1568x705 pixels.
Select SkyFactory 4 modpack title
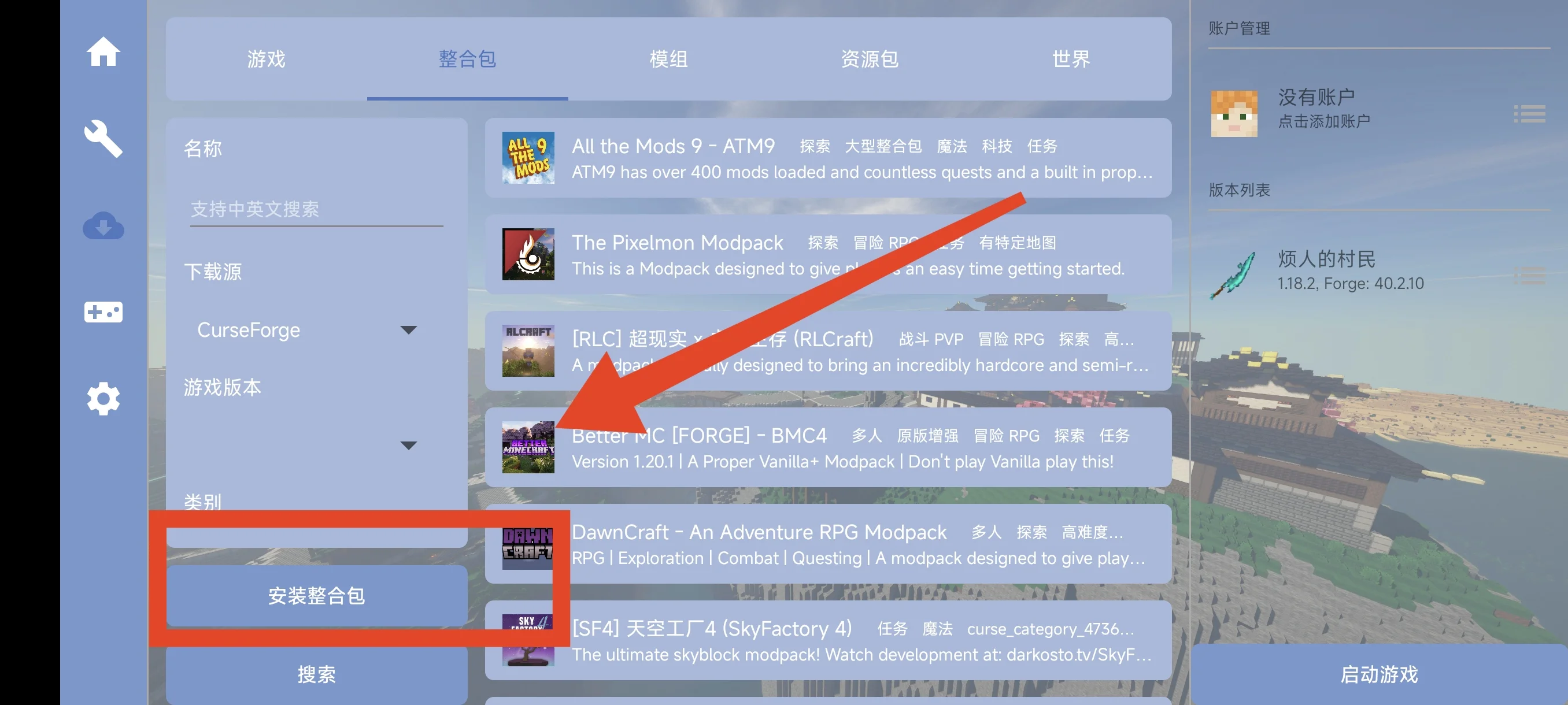(712, 628)
